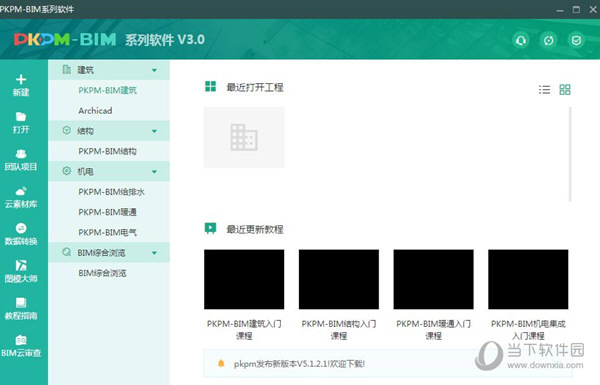Viewport: 600px width, 385px height.
Task: Select PKPM-BIM结构 module
Action: [x=108, y=151]
